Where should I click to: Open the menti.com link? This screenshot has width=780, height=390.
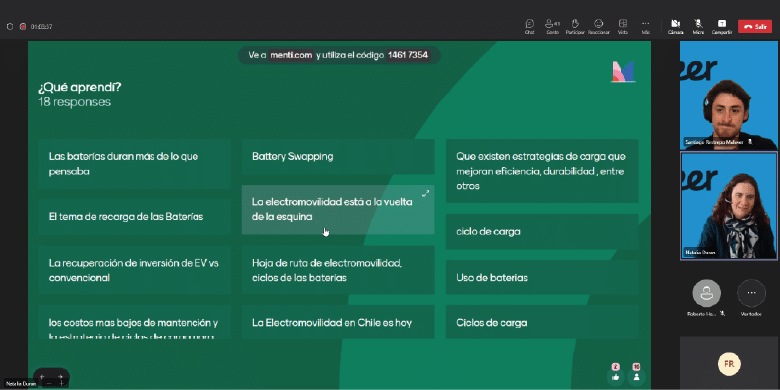pos(291,55)
